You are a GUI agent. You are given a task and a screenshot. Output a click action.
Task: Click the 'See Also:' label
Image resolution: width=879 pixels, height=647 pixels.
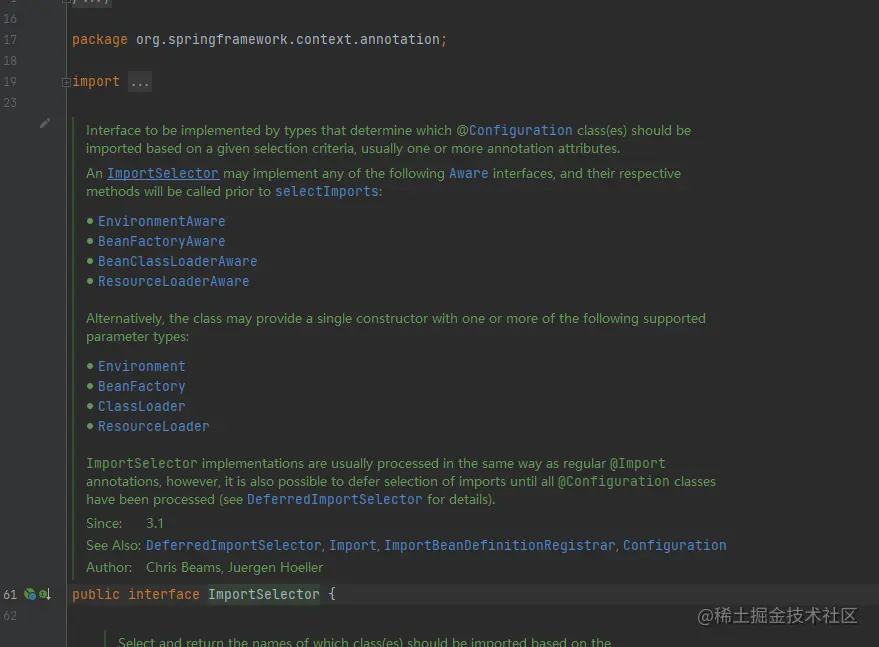tap(113, 545)
